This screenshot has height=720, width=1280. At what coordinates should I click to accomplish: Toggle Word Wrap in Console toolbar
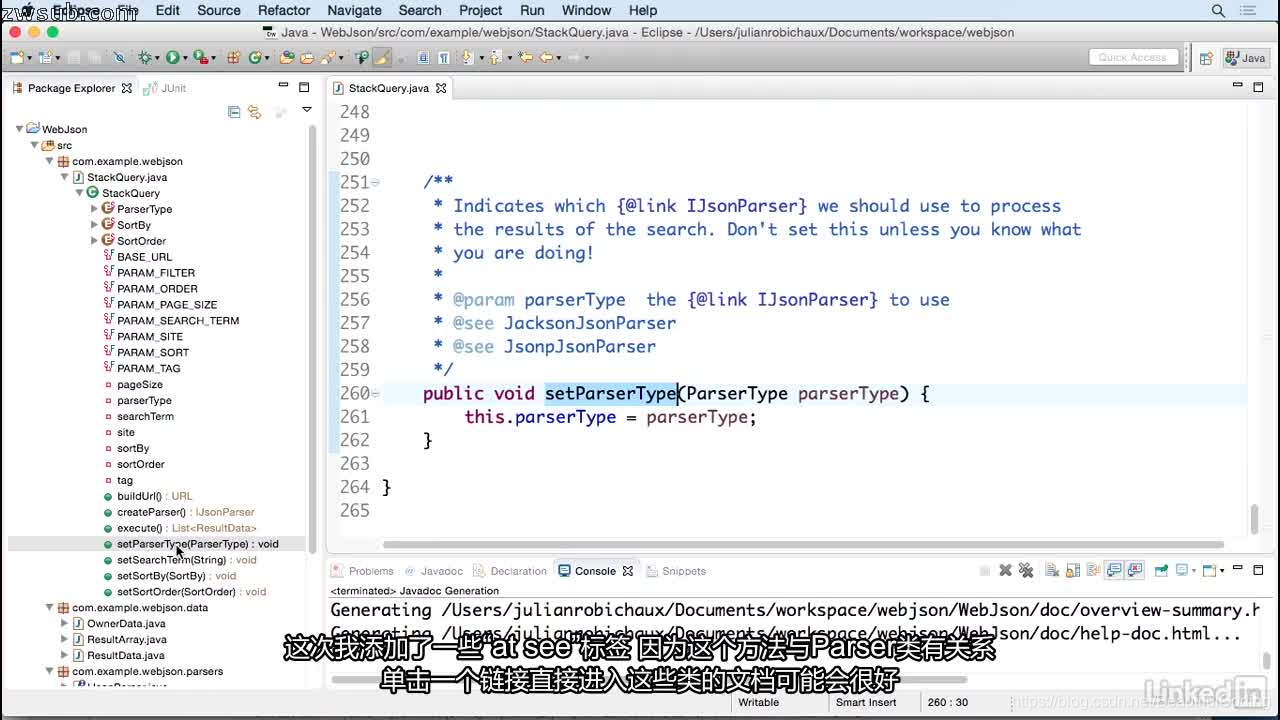coord(1093,571)
